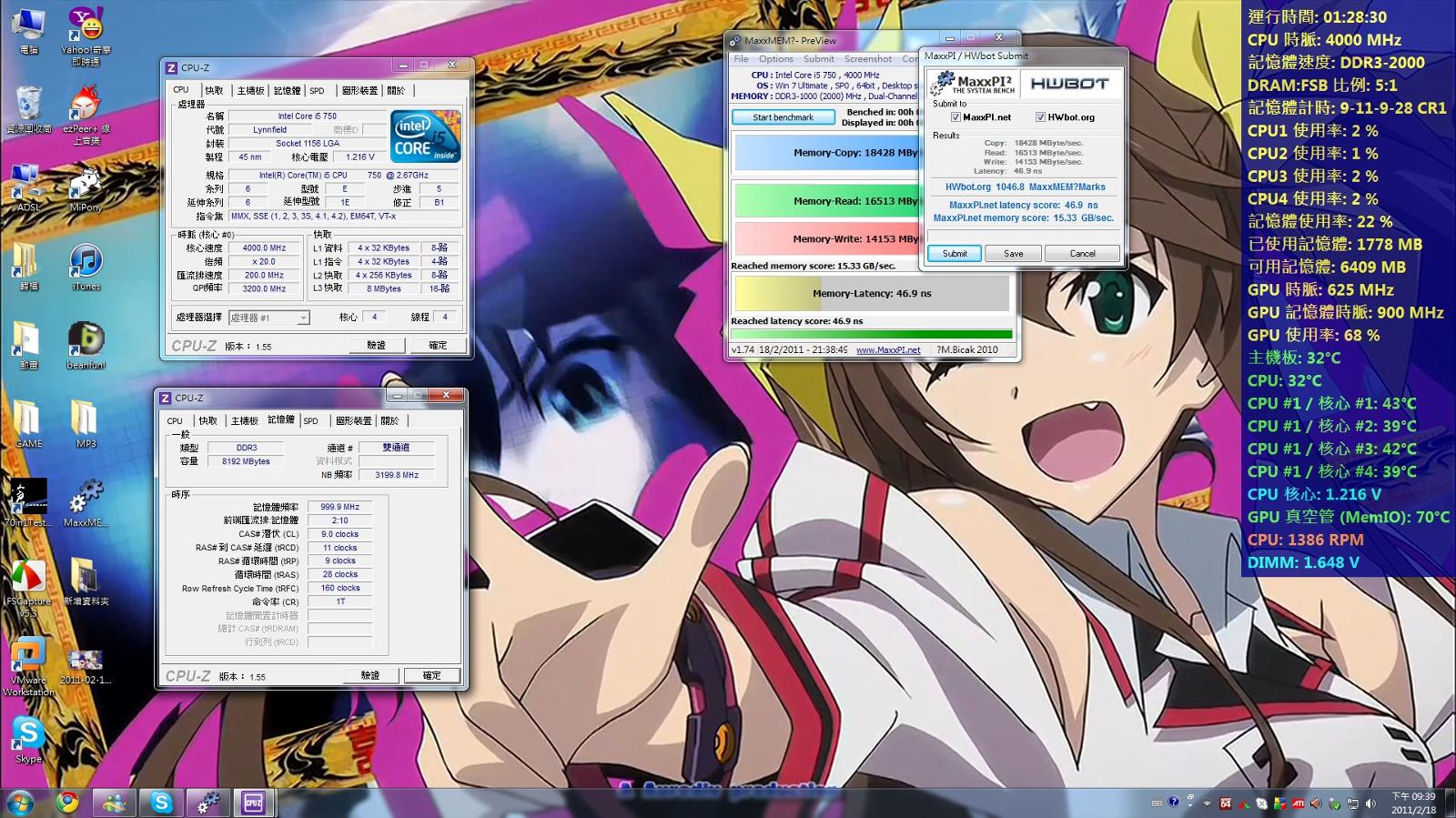This screenshot has height=818, width=1456.
Task: Open the File menu in MaxxMEM
Action: 742,59
